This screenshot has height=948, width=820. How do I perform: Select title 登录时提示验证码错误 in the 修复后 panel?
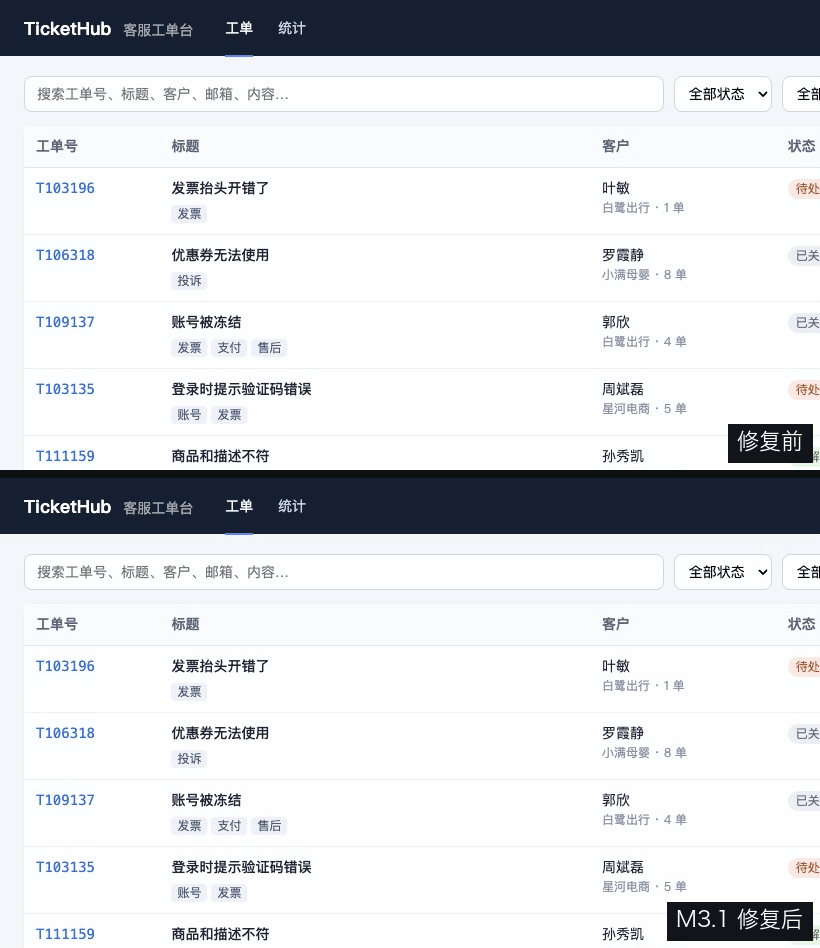tap(241, 868)
